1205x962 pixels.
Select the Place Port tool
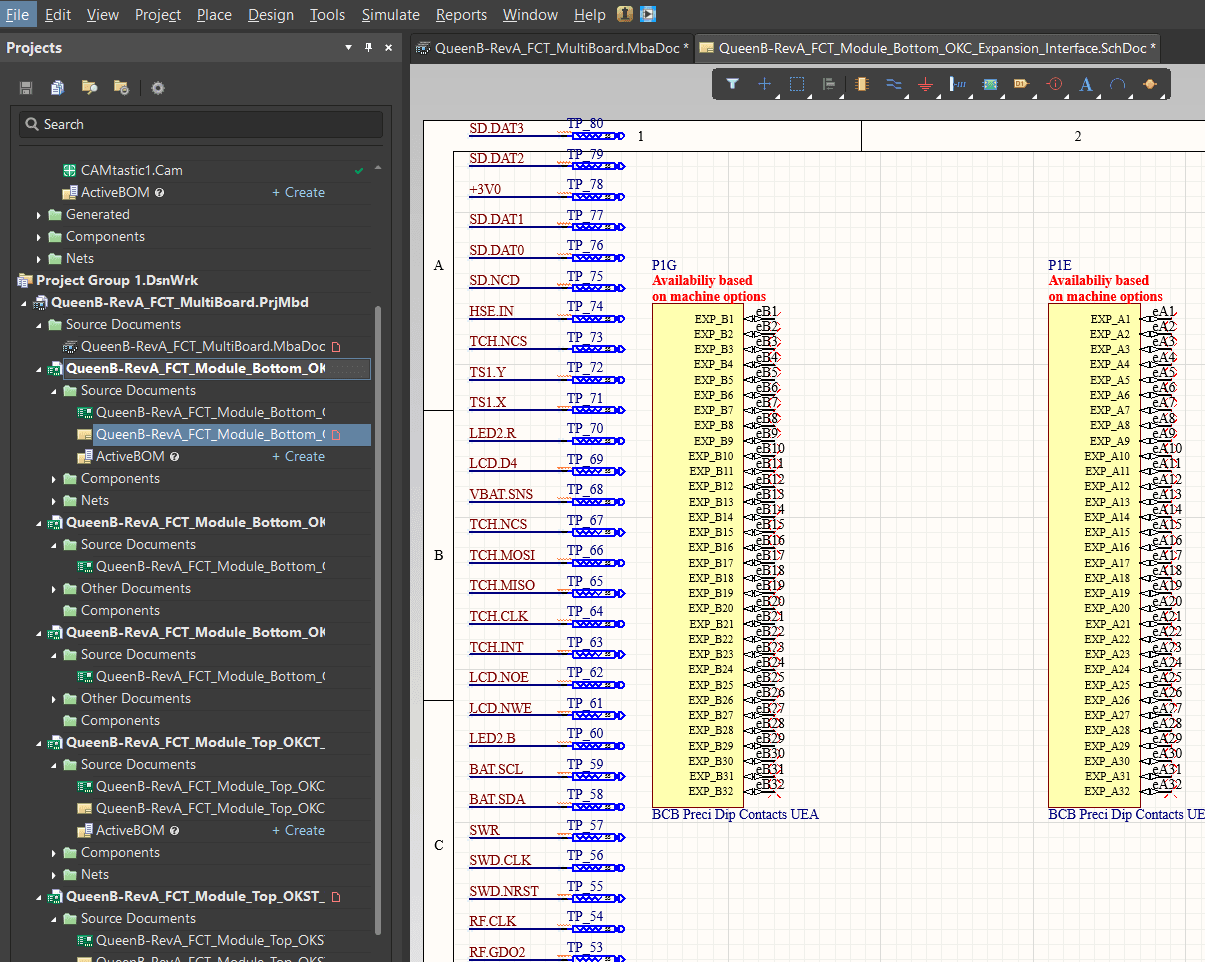coord(1021,85)
